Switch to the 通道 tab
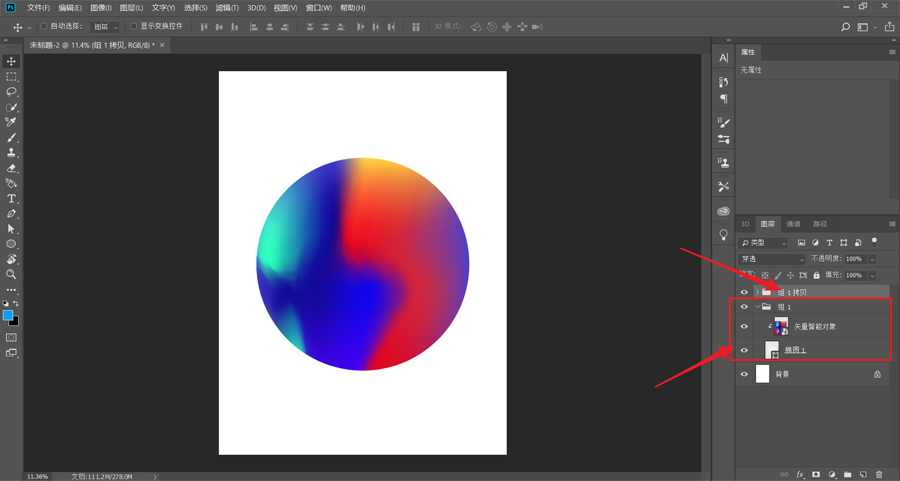Screen dimensions: 900x481 (793, 224)
